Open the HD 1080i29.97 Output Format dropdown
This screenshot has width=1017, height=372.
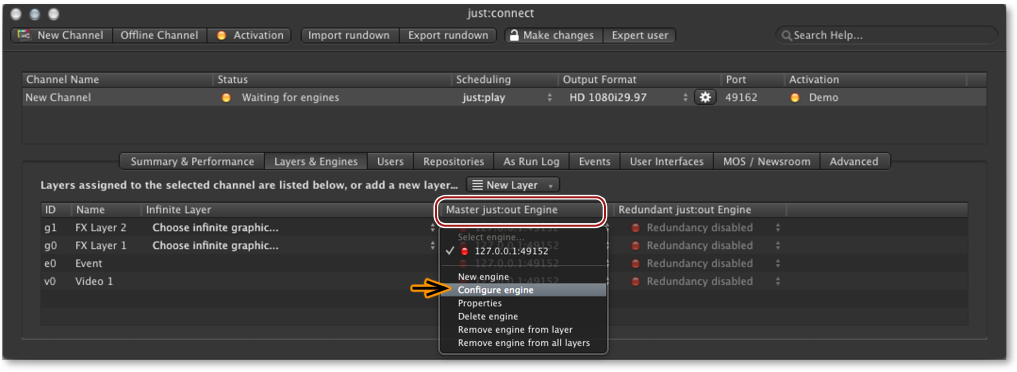point(628,98)
